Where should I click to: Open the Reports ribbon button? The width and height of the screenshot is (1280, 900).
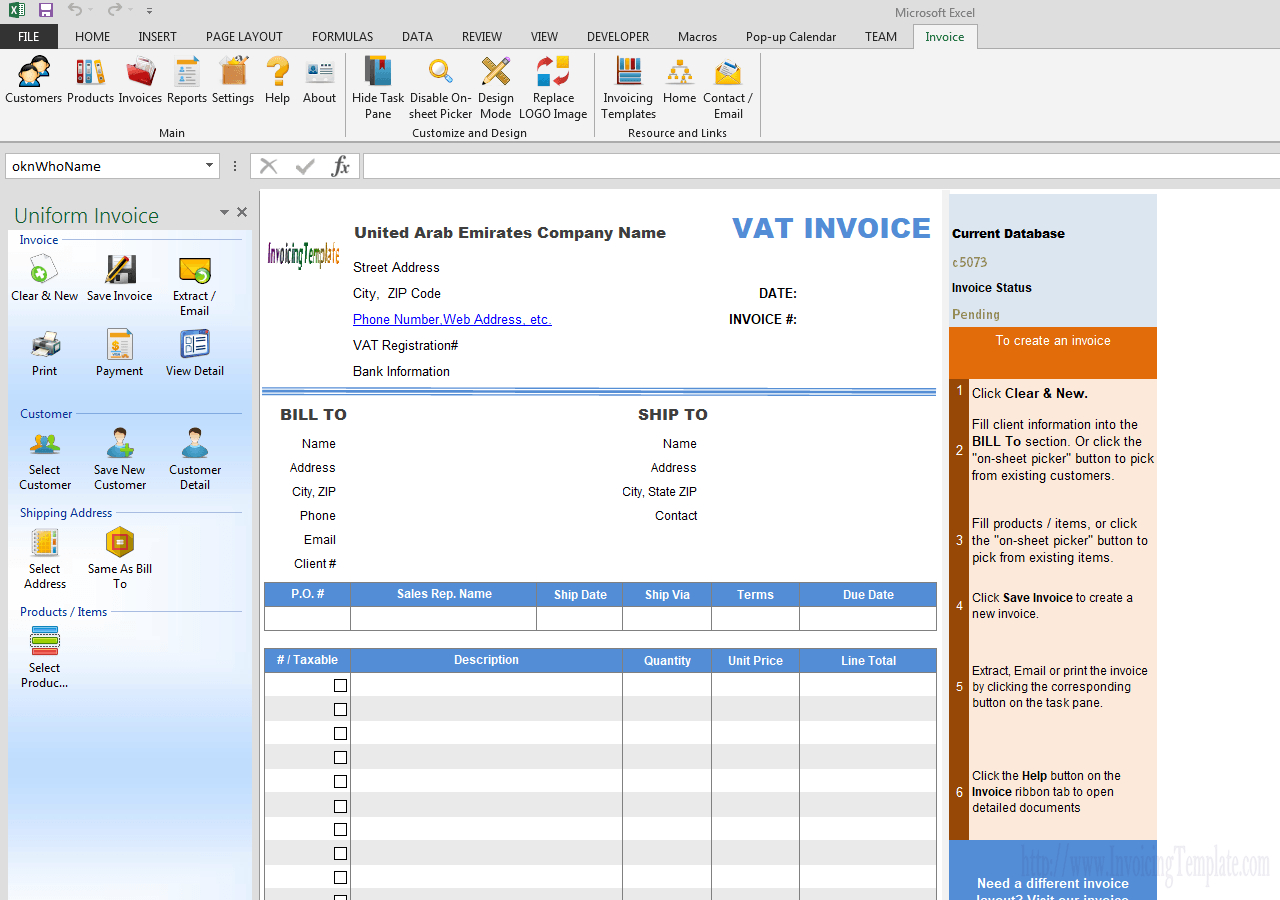click(x=187, y=80)
